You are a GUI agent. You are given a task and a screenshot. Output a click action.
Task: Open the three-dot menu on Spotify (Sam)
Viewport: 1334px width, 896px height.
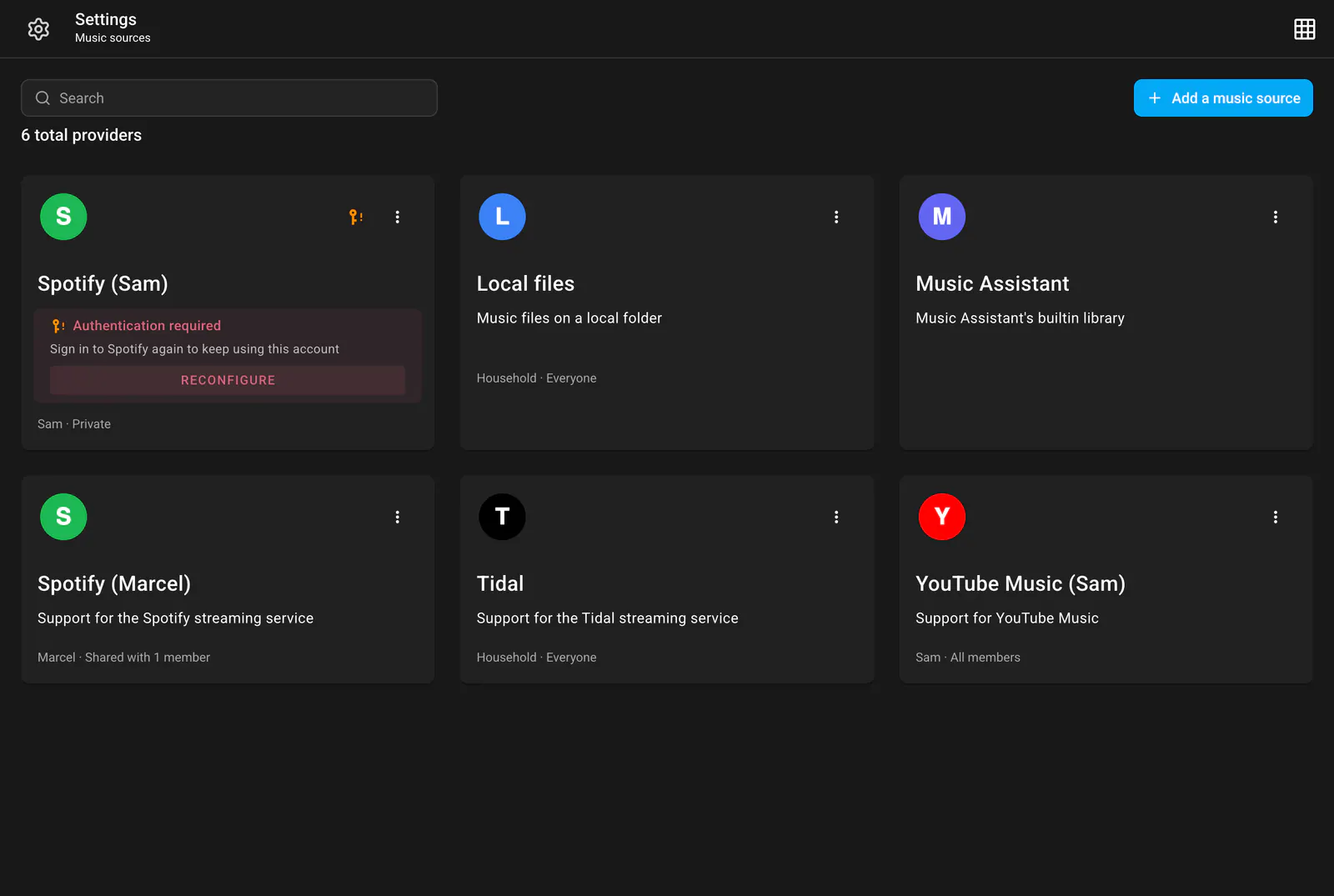click(398, 217)
